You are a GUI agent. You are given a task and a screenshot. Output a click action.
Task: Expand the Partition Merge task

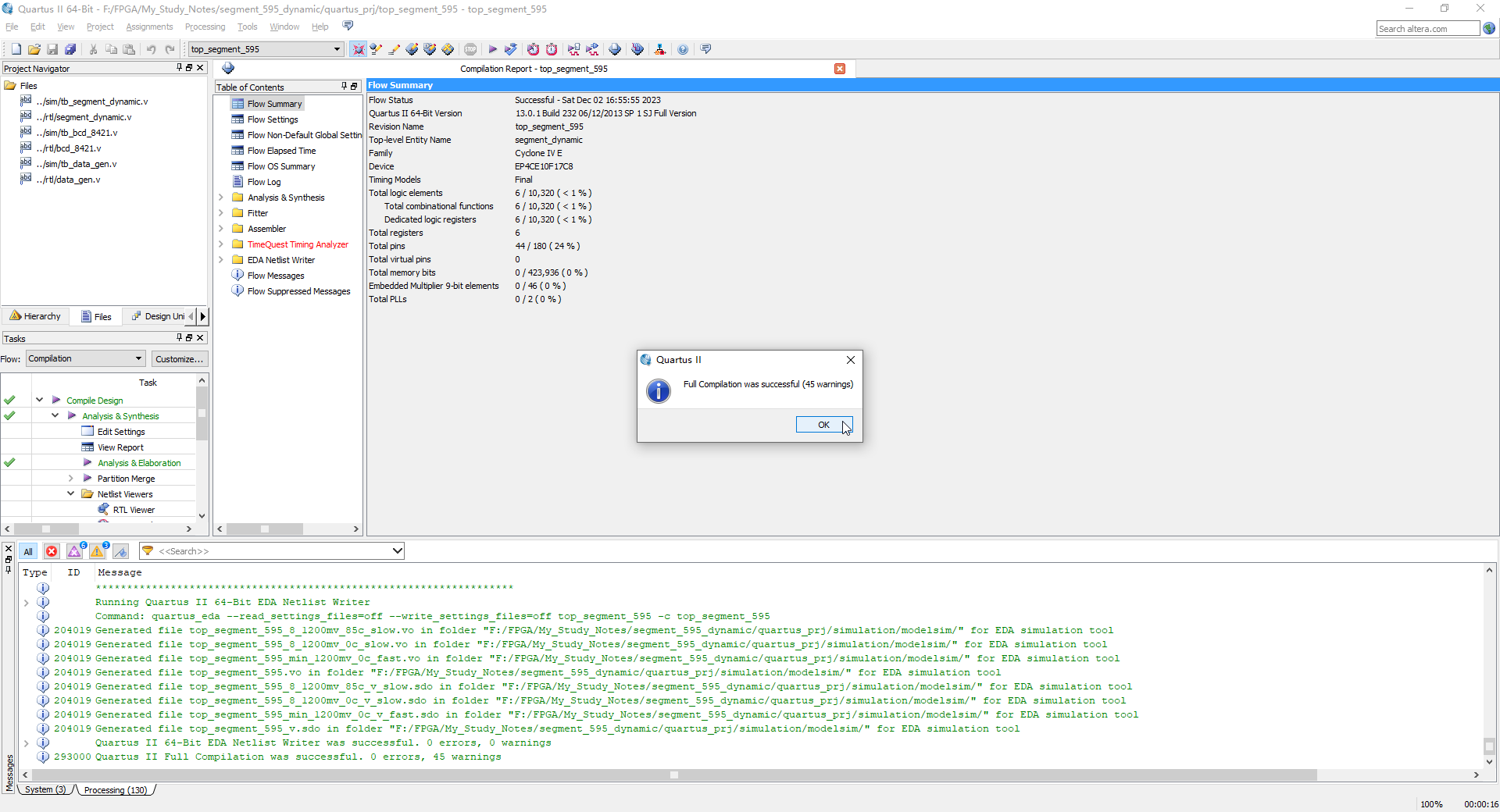(70, 478)
